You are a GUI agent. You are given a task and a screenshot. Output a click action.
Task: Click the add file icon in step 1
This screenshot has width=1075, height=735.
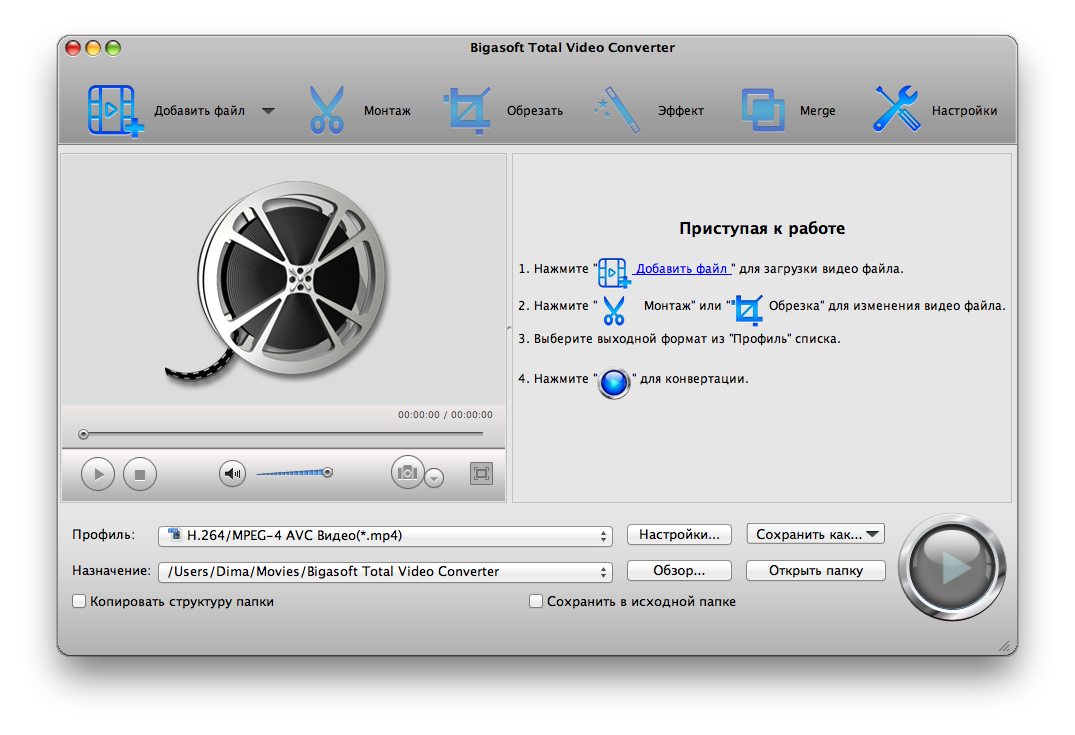click(x=614, y=272)
